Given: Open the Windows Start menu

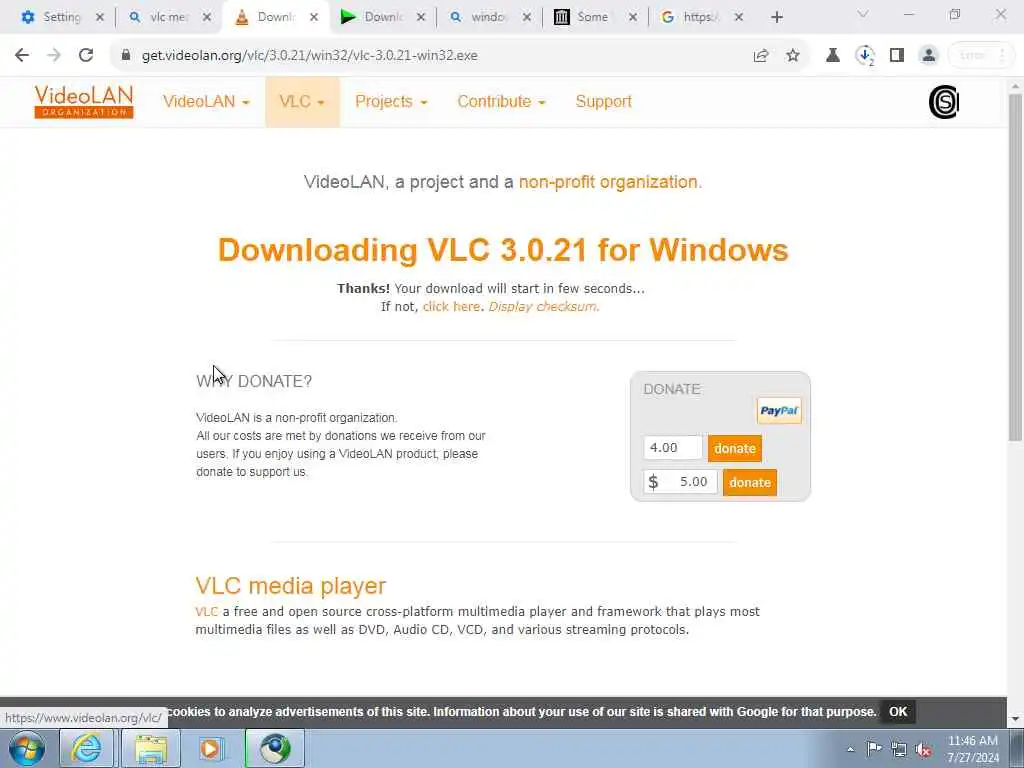Looking at the screenshot, I should [x=26, y=748].
